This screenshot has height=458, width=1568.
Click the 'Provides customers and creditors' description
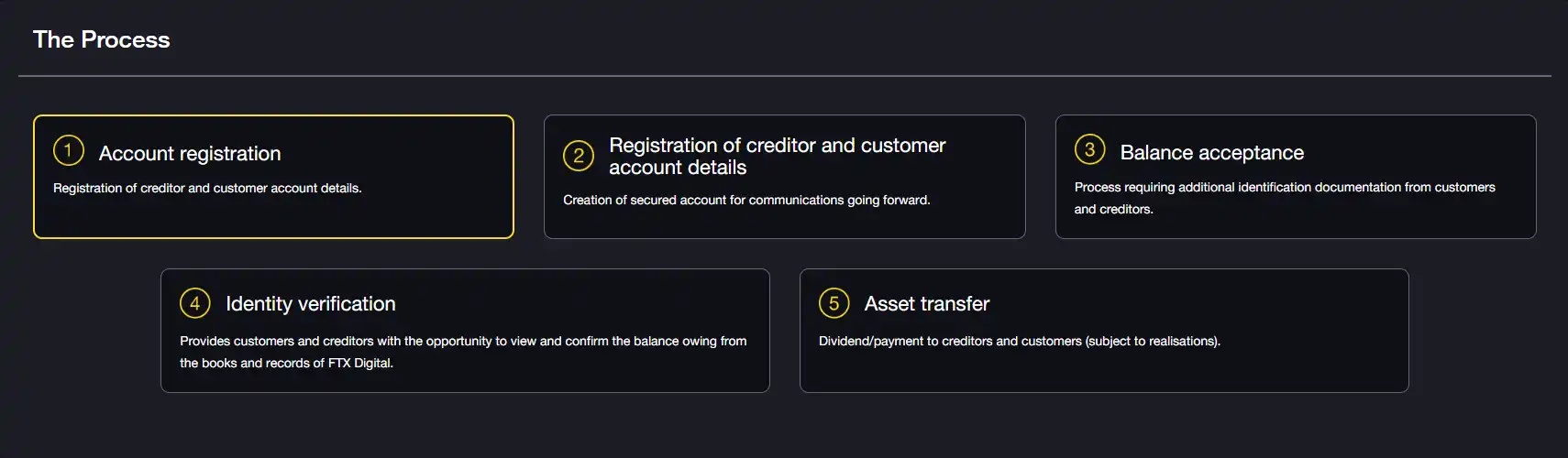(462, 341)
